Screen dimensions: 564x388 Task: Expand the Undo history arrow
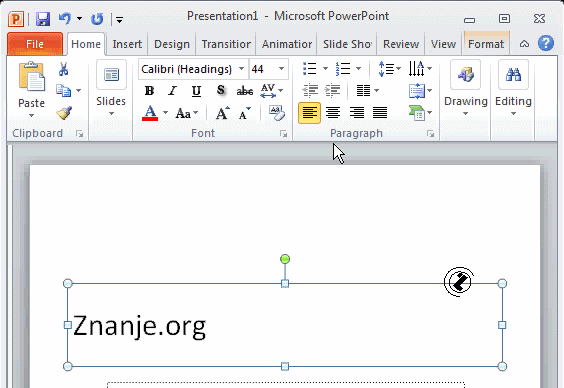[x=79, y=18]
